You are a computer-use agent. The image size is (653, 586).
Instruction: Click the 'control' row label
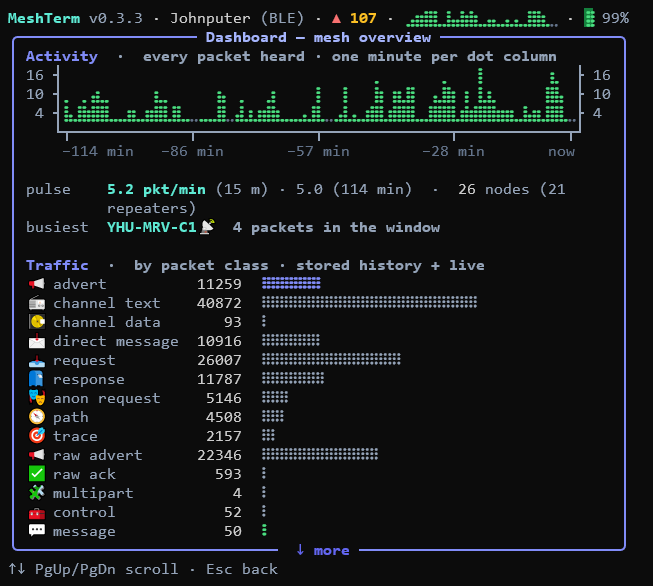(x=84, y=512)
